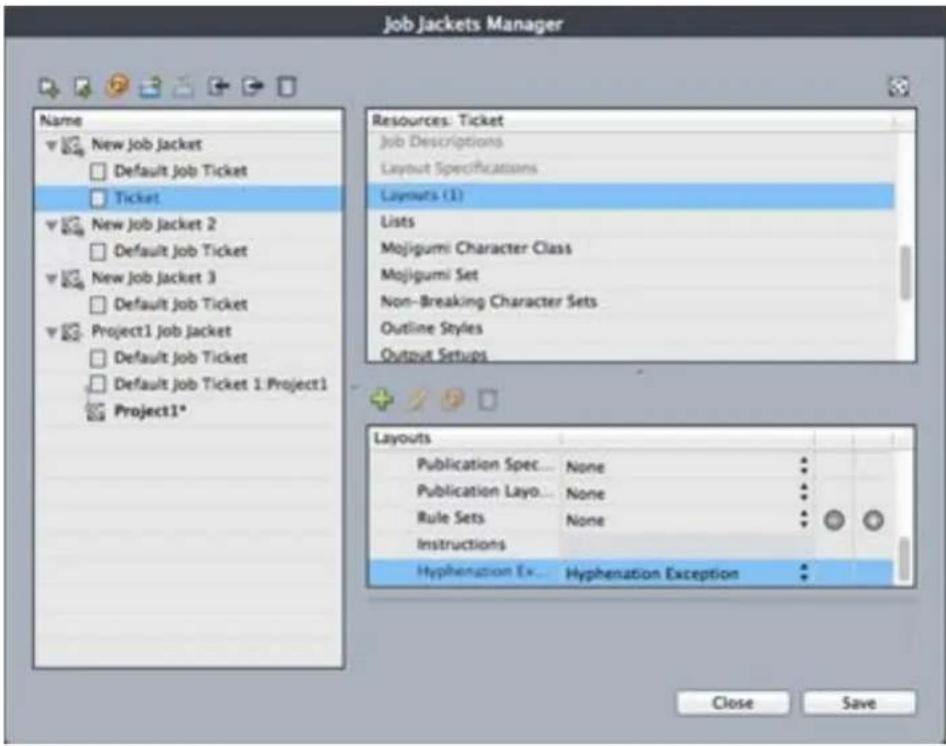Select Mojigumi Character Class resource
The image size is (946, 746).
[475, 249]
